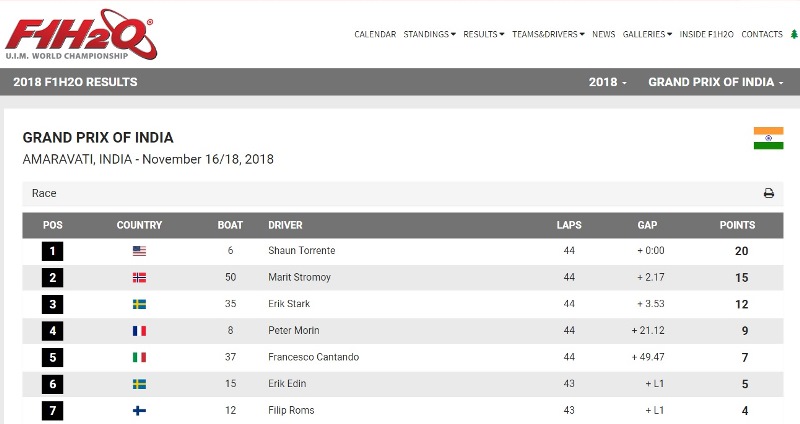Click the F1H2O logo
The width and height of the screenshot is (800, 424).
pos(81,34)
